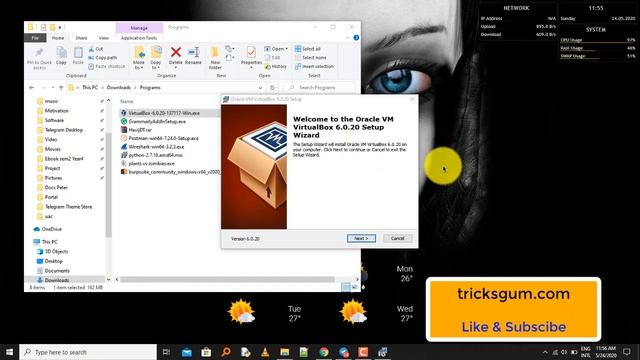Switch to details view layout icon

point(346,287)
